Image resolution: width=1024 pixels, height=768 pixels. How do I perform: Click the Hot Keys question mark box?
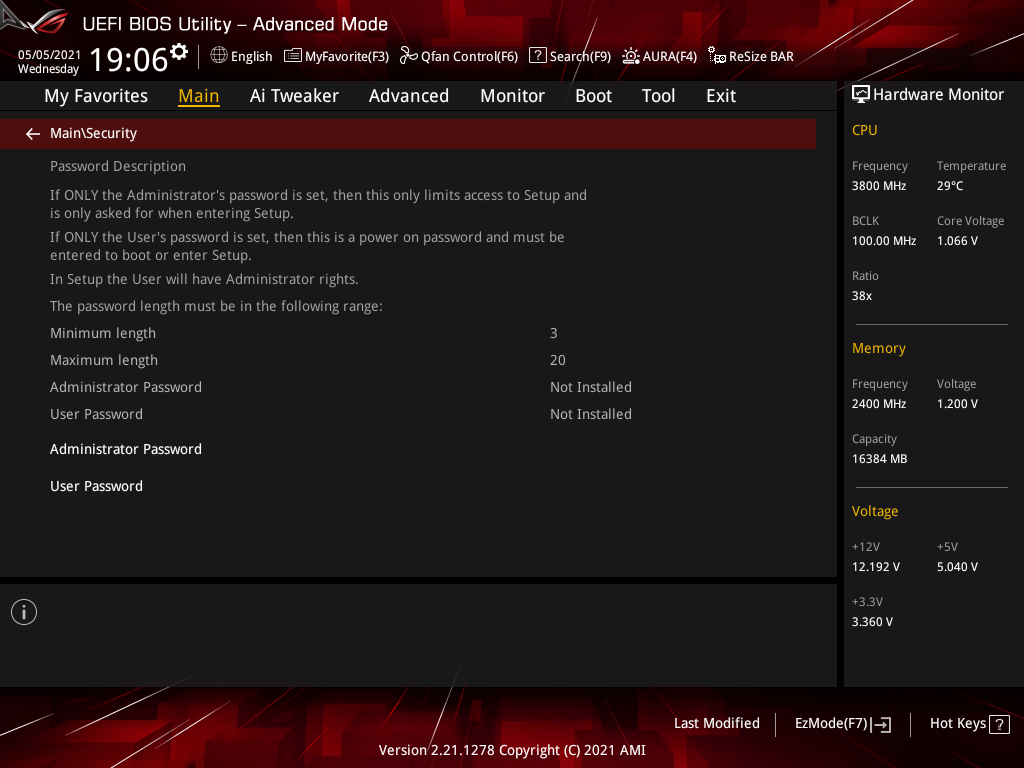point(999,724)
